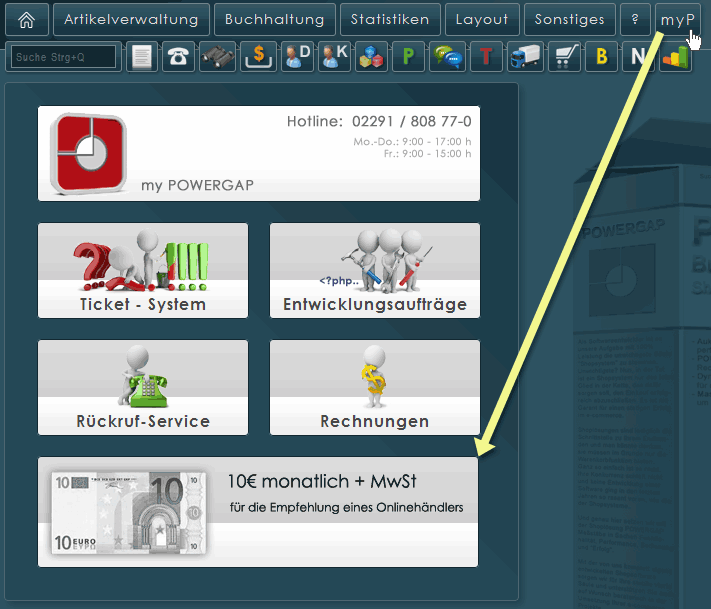
Task: Click the red POWERGAP logo
Action: tap(88, 154)
